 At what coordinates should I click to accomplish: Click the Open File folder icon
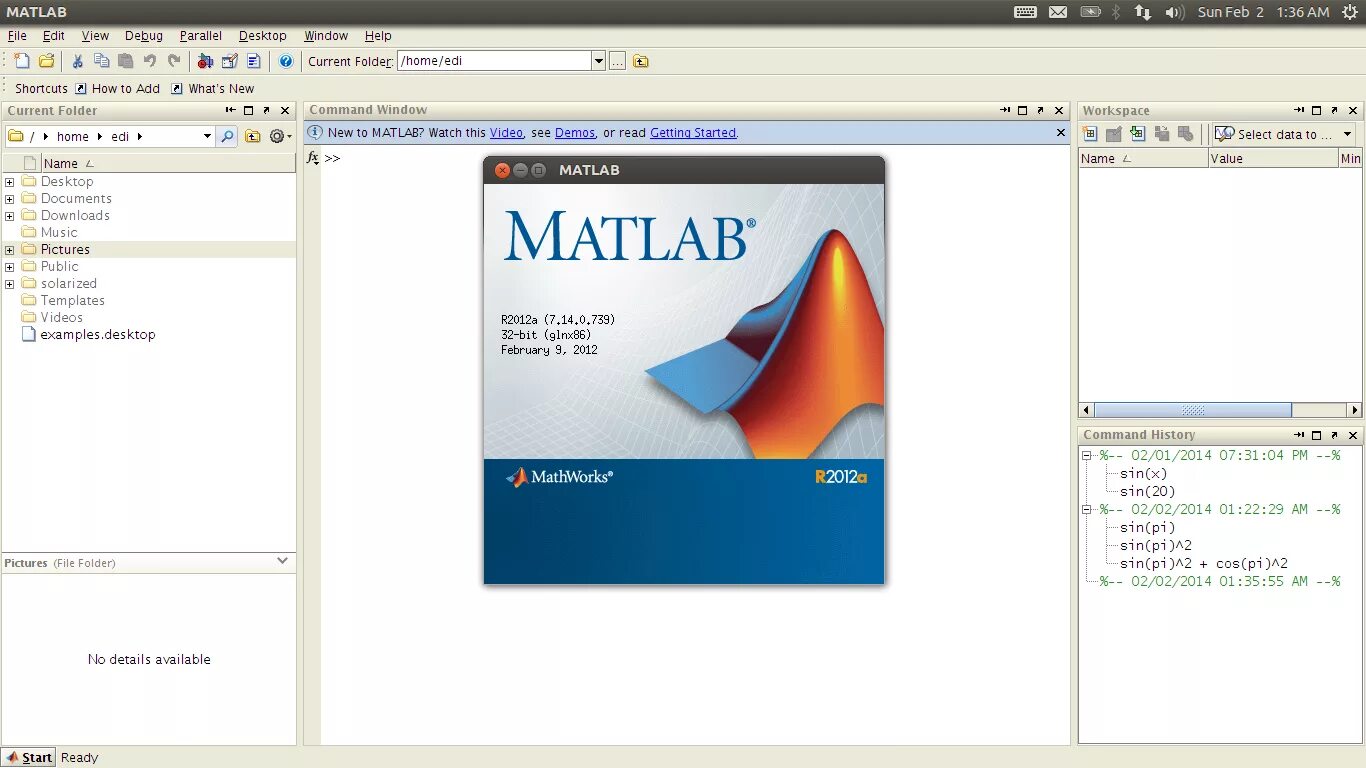pyautogui.click(x=46, y=61)
